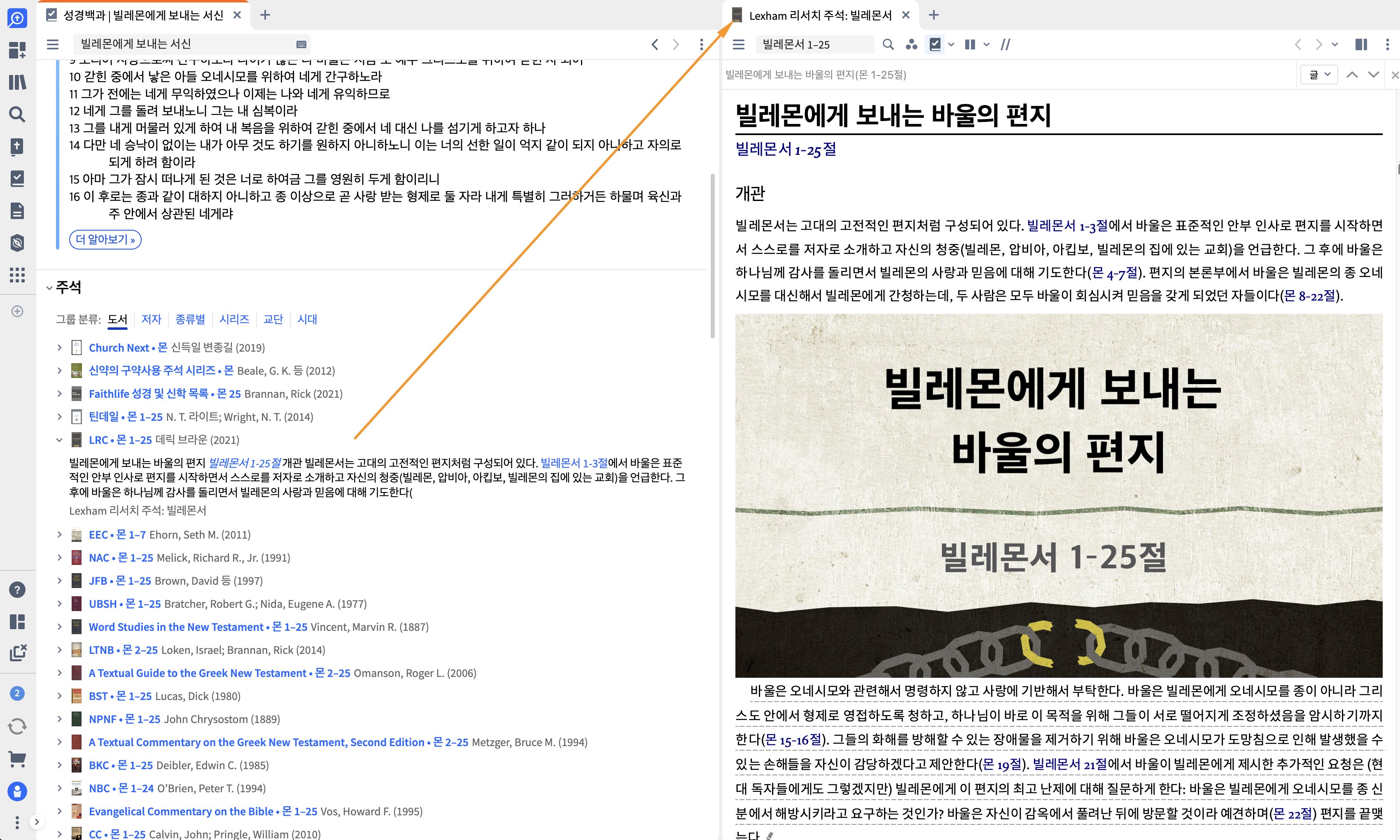Viewport: 1400px width, 840px height.
Task: Open the user account avatar icon
Action: pos(18,791)
